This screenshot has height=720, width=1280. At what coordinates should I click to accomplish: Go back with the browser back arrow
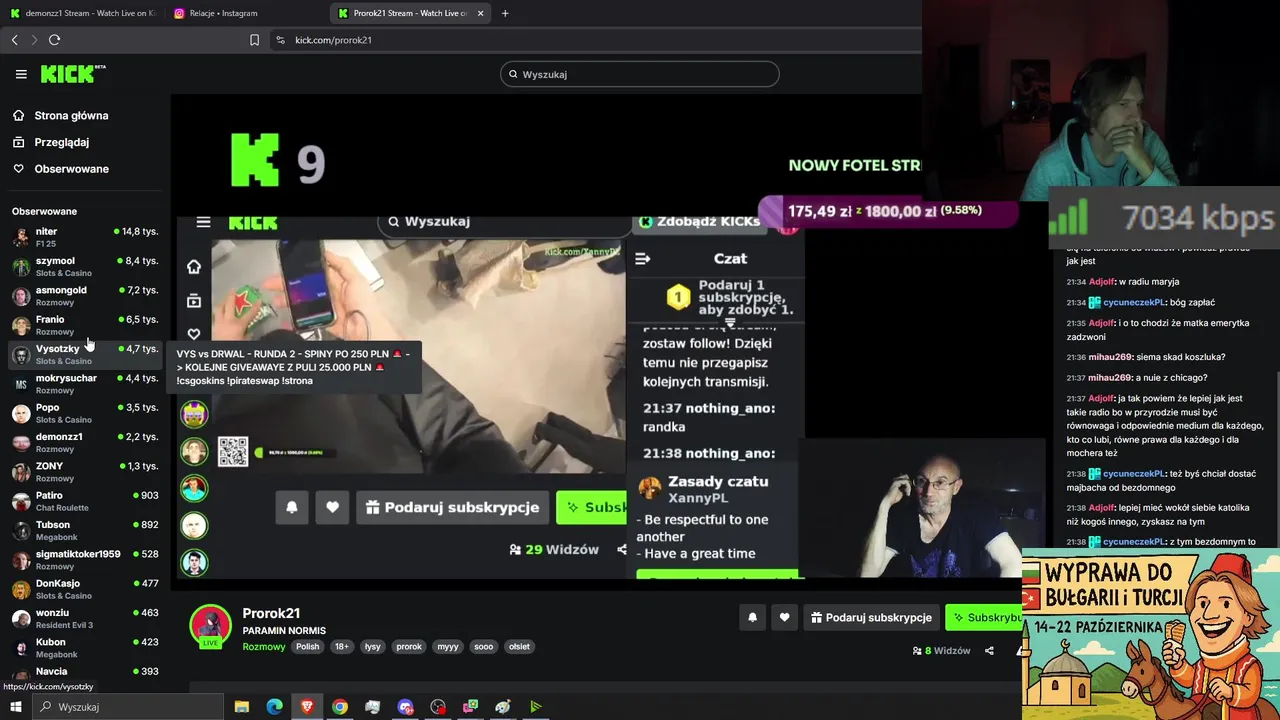(14, 40)
